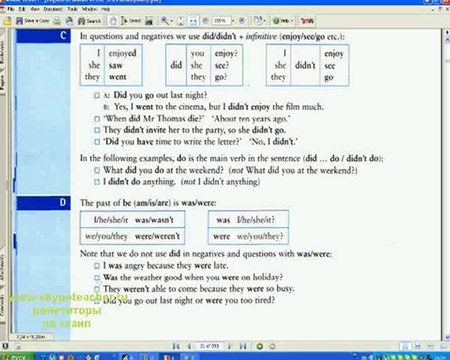Go to the last page
The height and width of the screenshot is (360, 450).
(x=243, y=346)
